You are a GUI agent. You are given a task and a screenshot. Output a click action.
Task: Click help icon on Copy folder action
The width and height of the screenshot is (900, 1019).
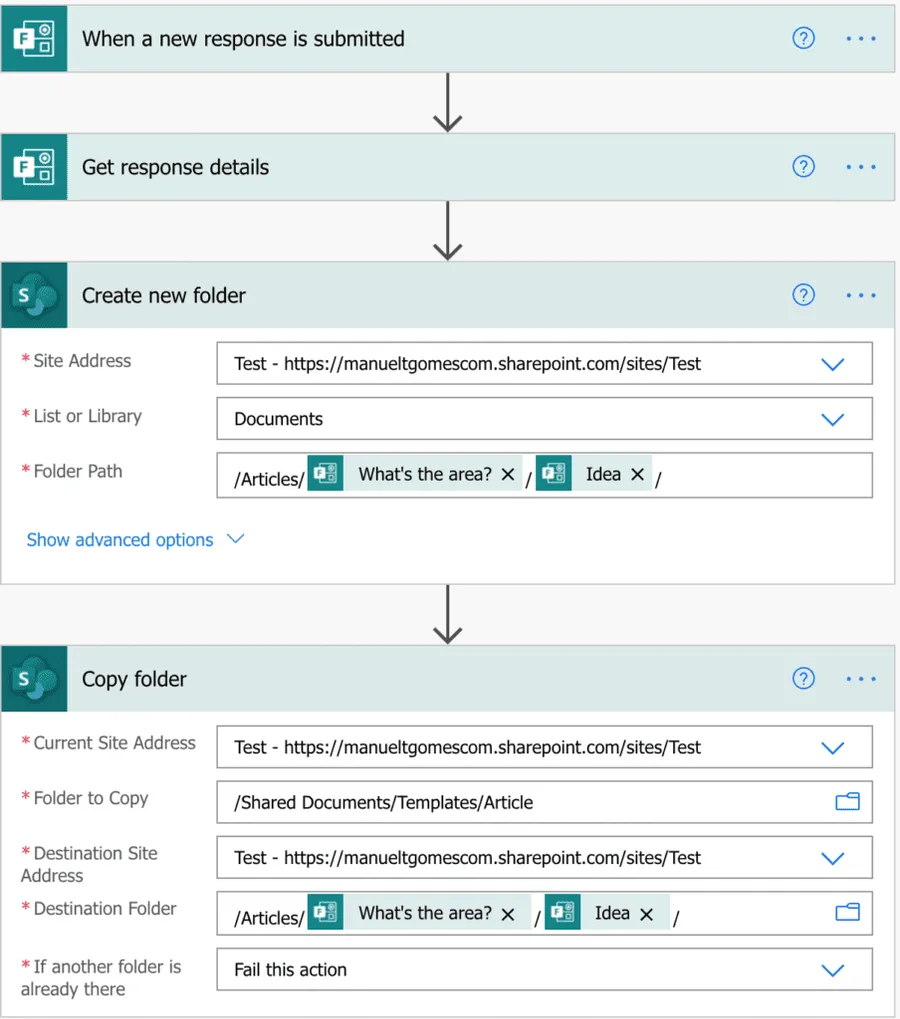803,679
